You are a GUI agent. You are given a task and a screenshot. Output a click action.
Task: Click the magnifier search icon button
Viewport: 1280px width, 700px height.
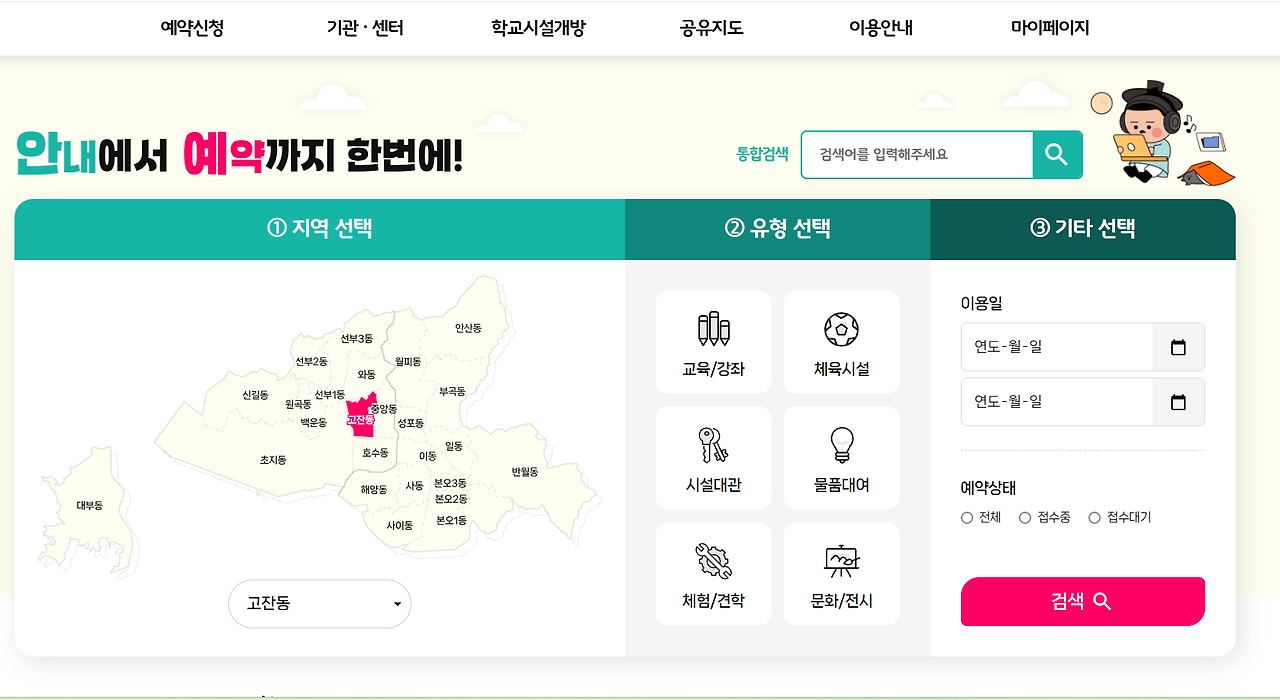[1057, 155]
